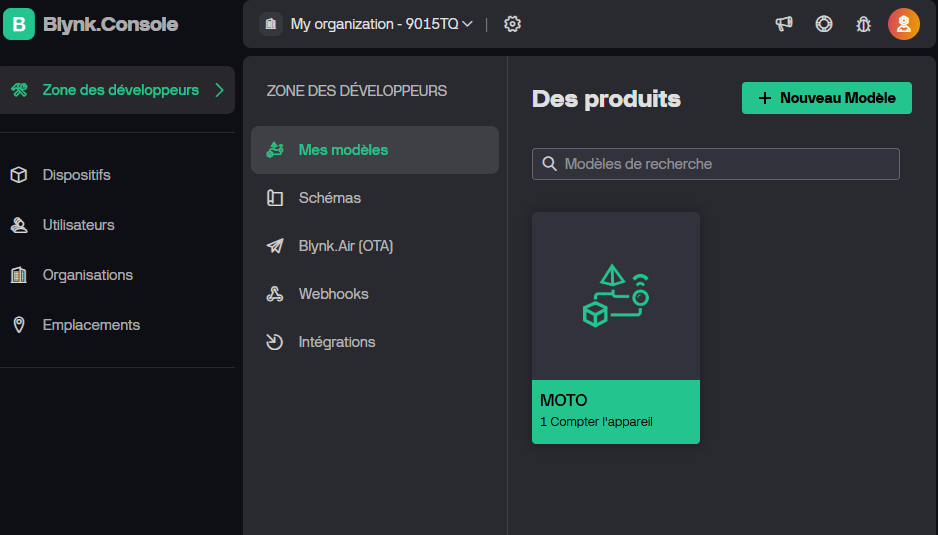
Task: Open the MOTO template card
Action: (x=616, y=328)
